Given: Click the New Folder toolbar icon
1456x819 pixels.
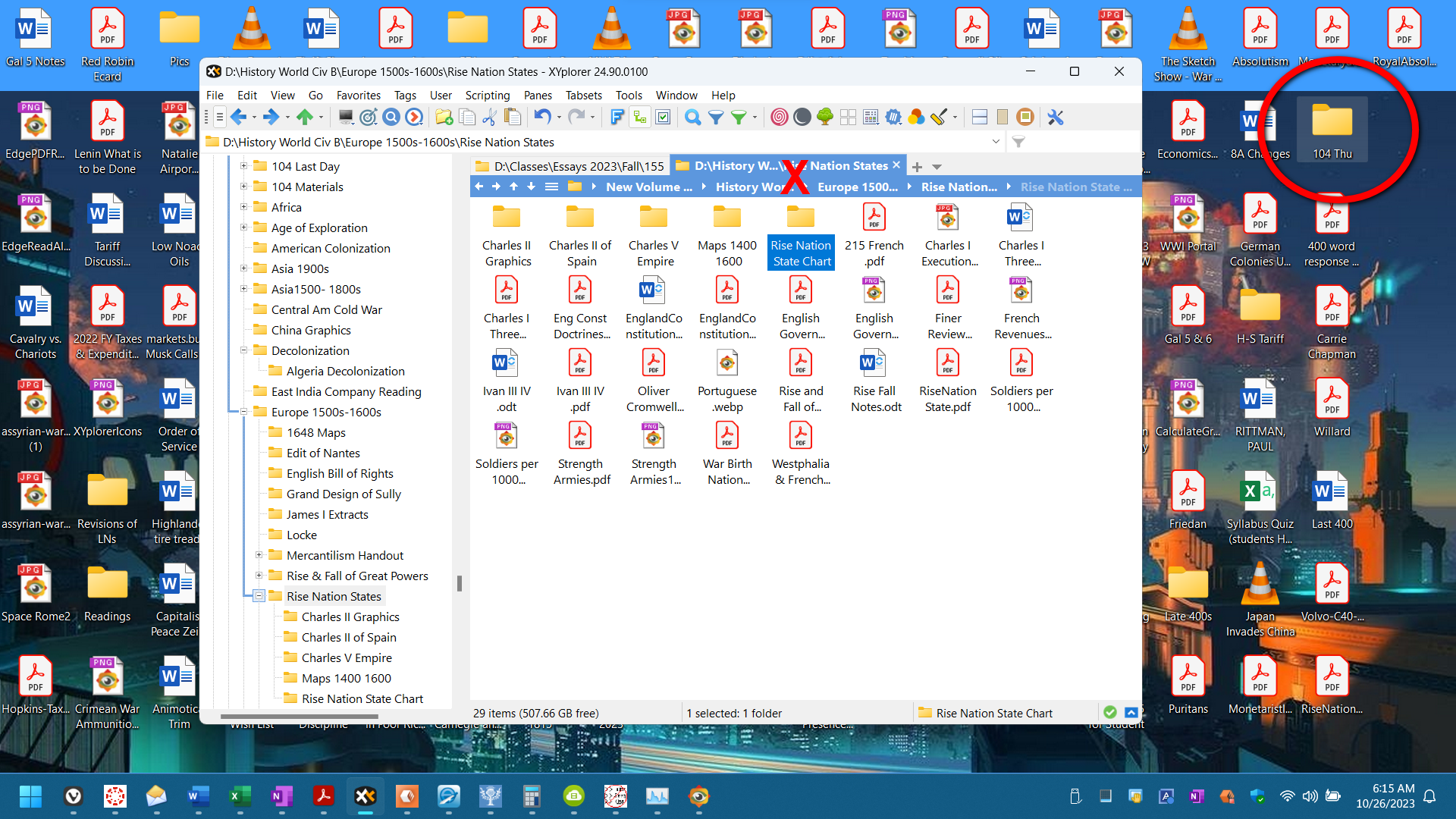Looking at the screenshot, I should tap(444, 117).
